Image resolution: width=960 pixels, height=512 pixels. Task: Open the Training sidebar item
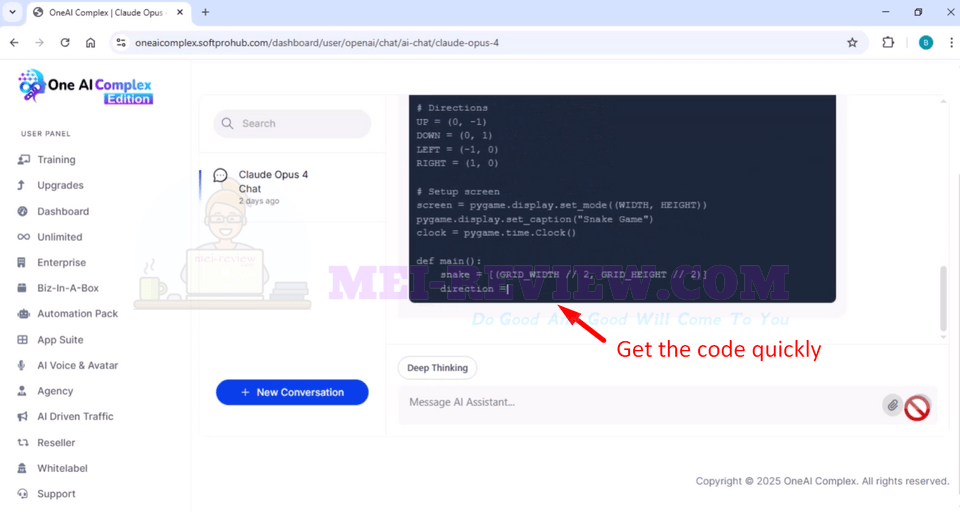(x=56, y=160)
